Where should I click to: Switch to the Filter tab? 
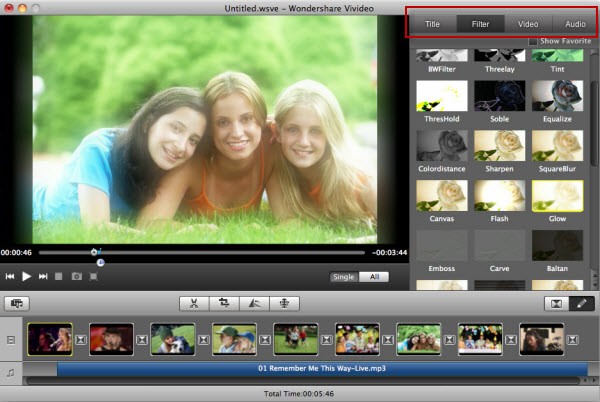pos(480,24)
